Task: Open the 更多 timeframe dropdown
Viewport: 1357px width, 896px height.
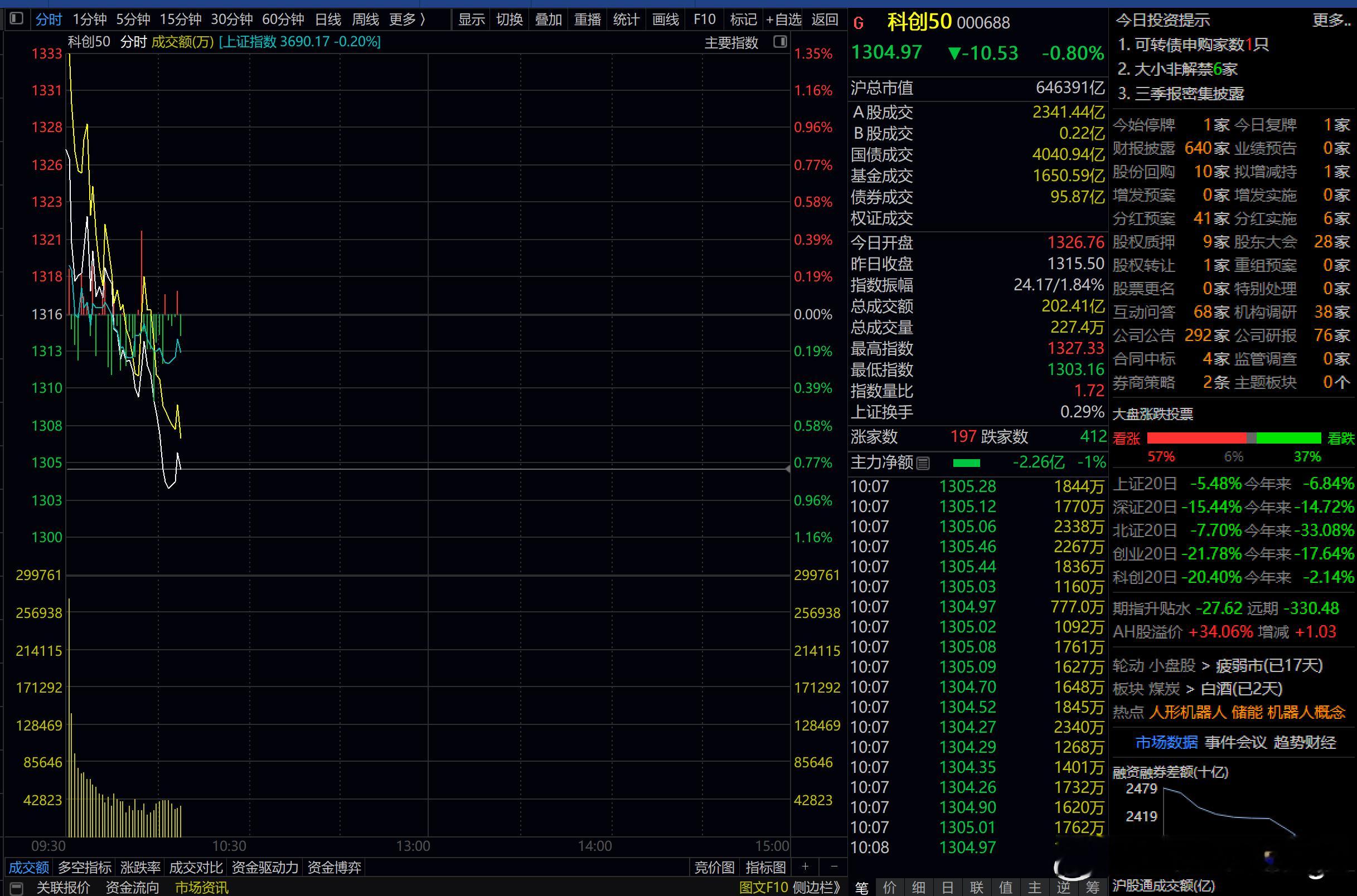Action: pyautogui.click(x=408, y=20)
